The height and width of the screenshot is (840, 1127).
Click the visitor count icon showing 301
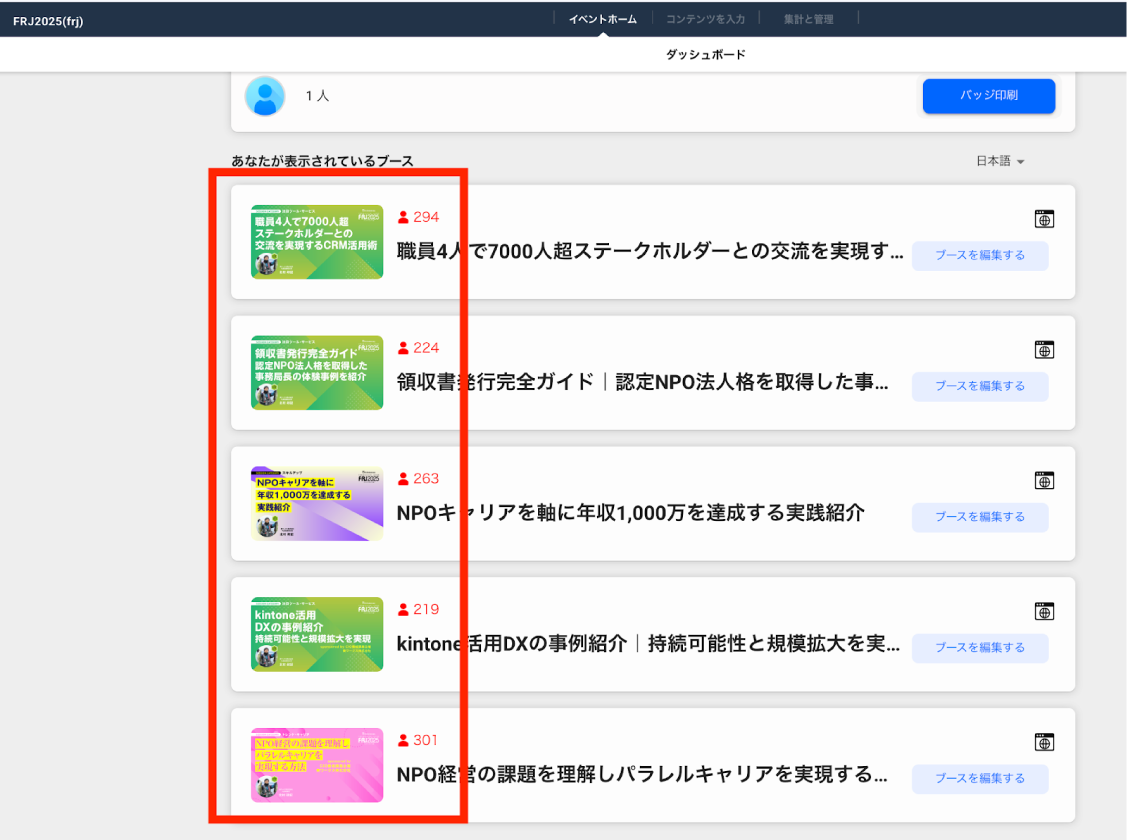404,741
